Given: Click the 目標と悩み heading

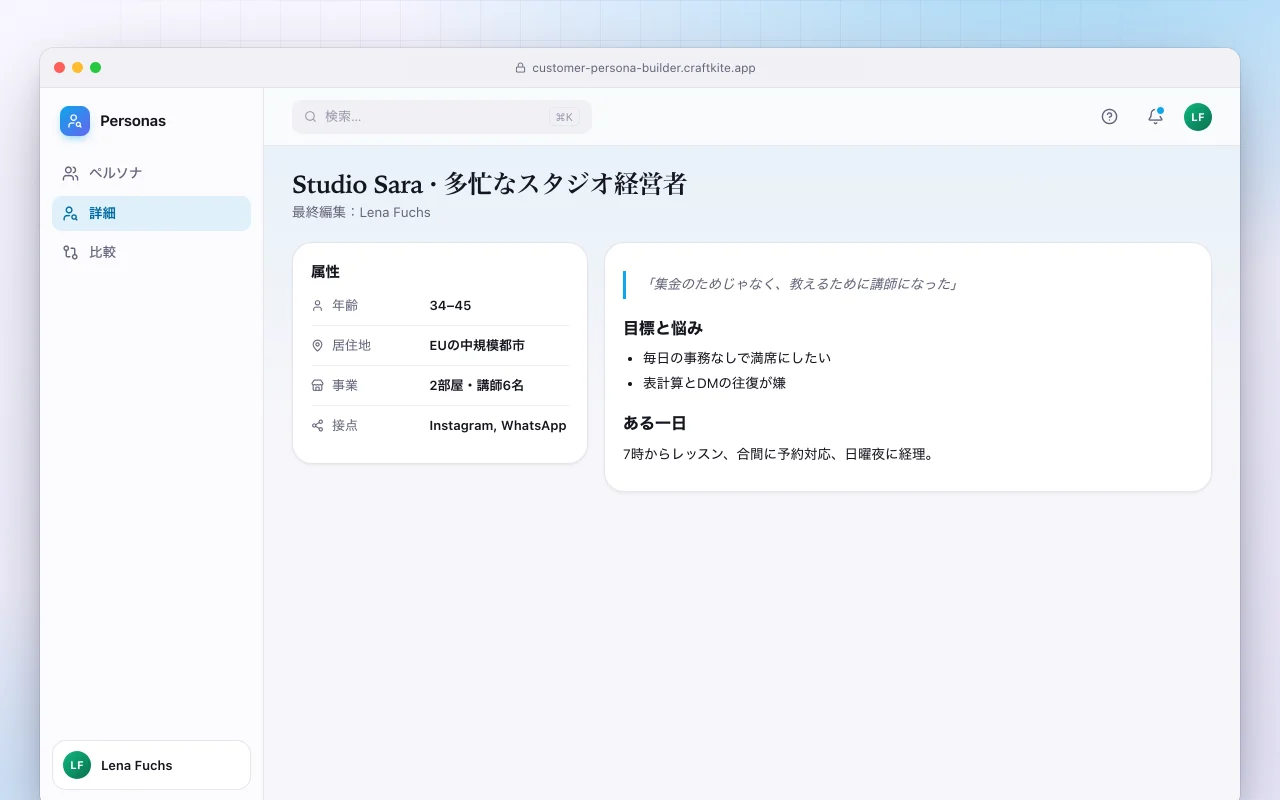Looking at the screenshot, I should point(663,328).
